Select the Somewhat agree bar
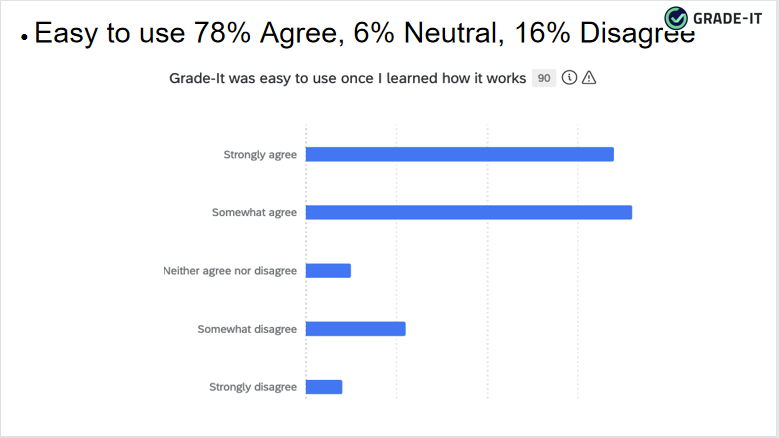The image size is (779, 438). tap(468, 212)
